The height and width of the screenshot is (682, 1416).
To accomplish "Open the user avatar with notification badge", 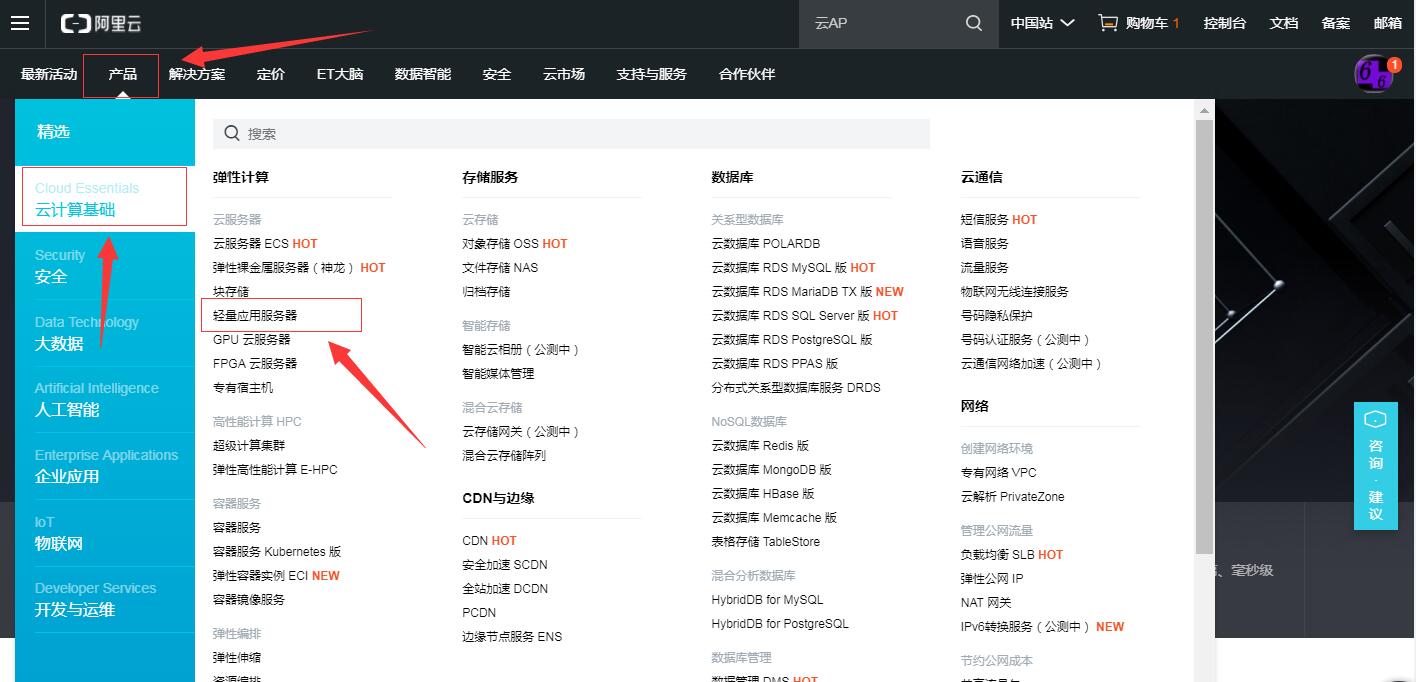I will (x=1375, y=73).
